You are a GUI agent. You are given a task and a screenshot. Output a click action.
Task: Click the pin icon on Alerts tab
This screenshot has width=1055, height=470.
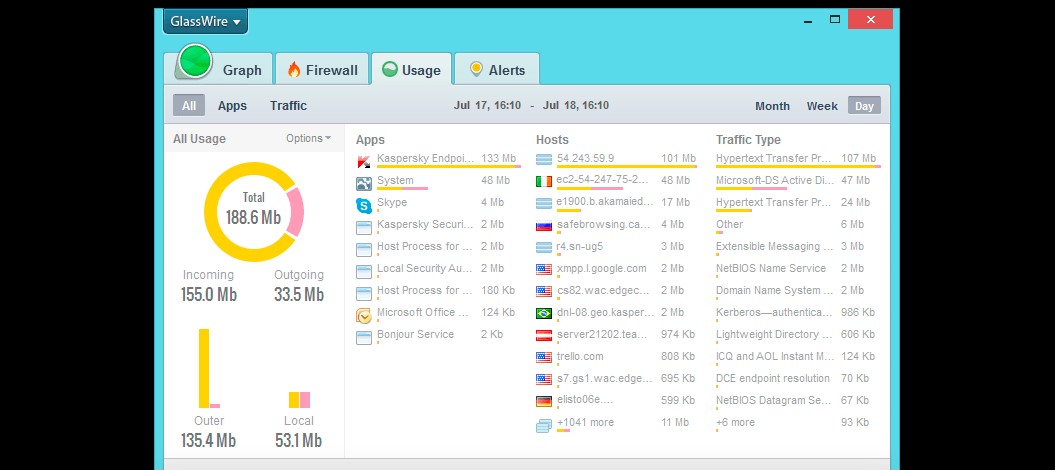(x=476, y=69)
